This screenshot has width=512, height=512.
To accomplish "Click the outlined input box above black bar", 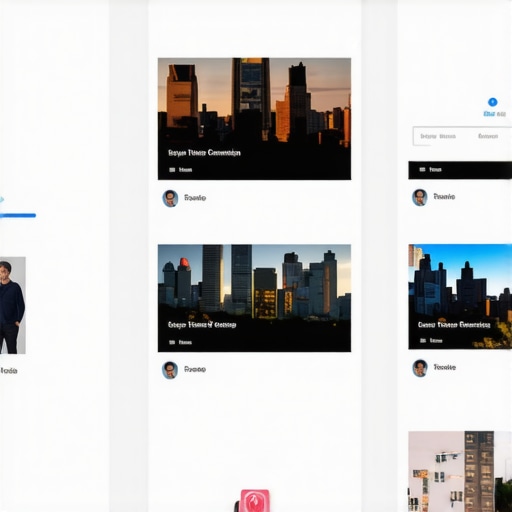I will [462, 136].
